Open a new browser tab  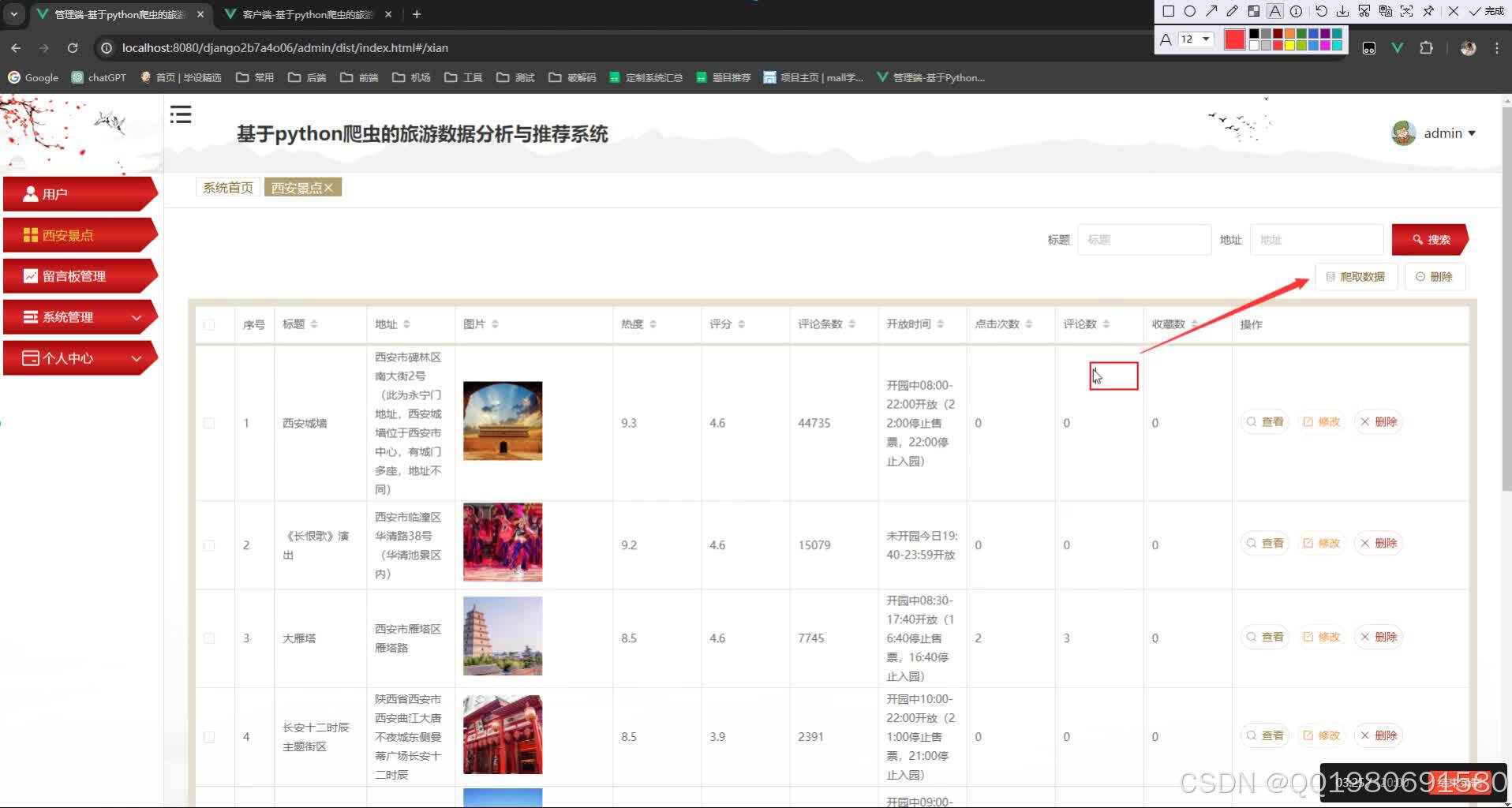coord(417,14)
